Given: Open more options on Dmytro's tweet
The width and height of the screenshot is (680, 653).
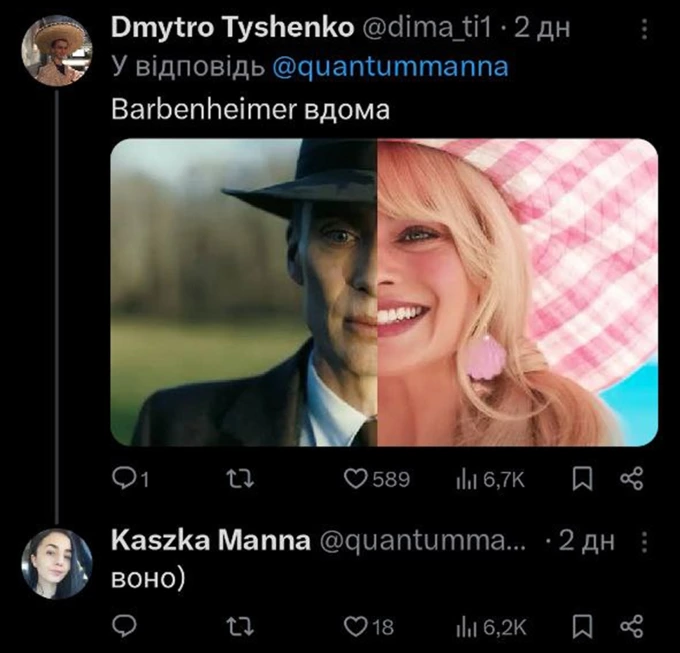Looking at the screenshot, I should pyautogui.click(x=645, y=31).
